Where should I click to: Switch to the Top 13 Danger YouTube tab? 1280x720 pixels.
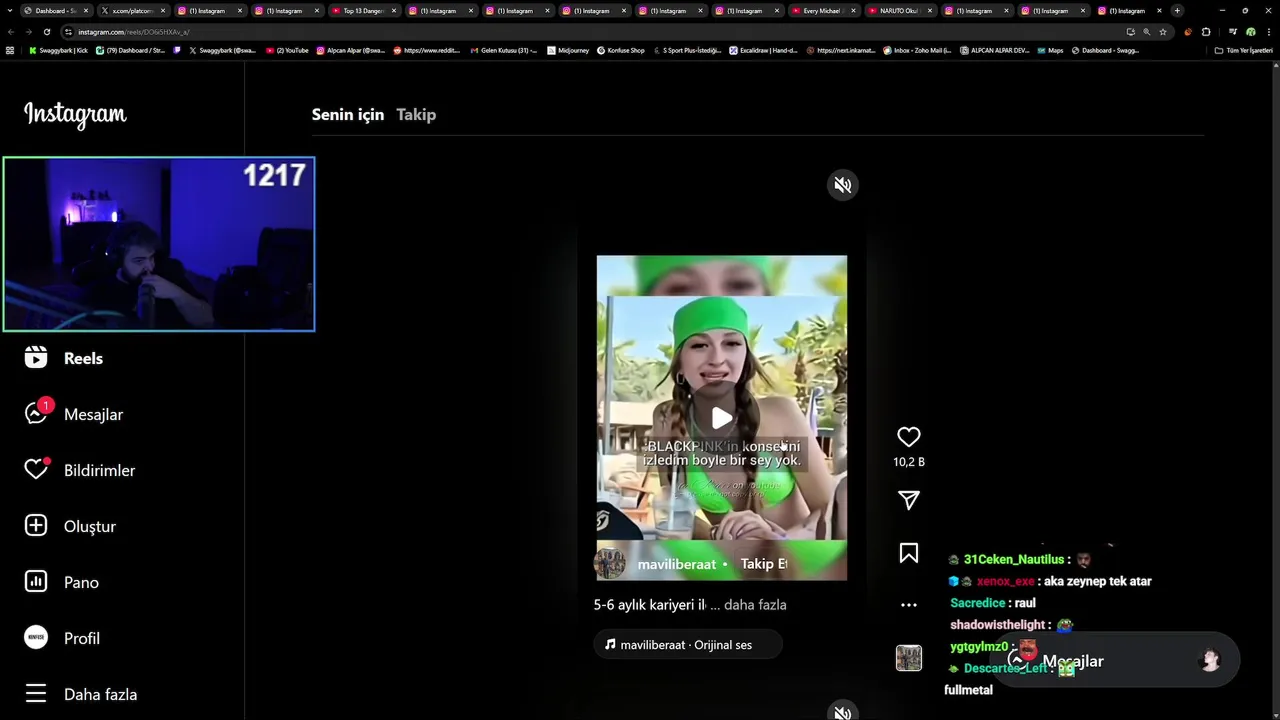(364, 11)
